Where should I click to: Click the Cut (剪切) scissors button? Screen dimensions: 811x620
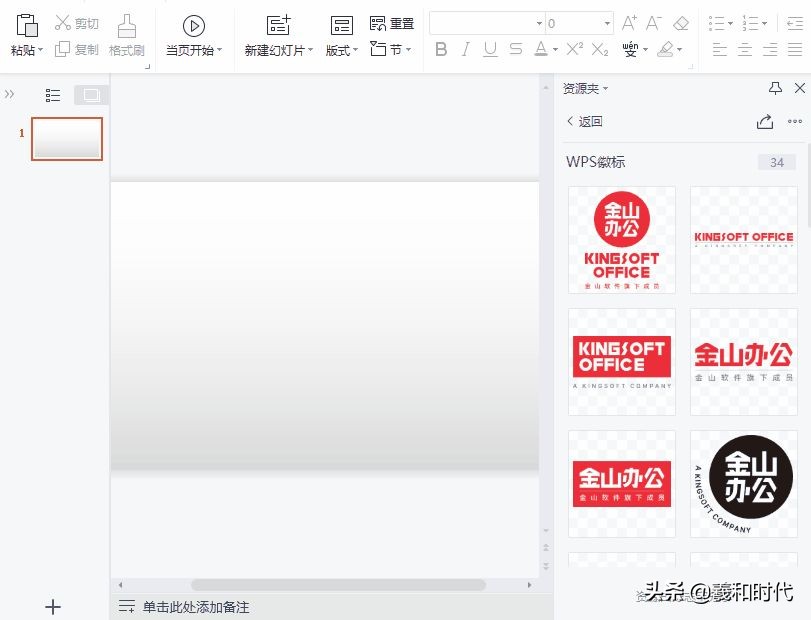click(77, 23)
